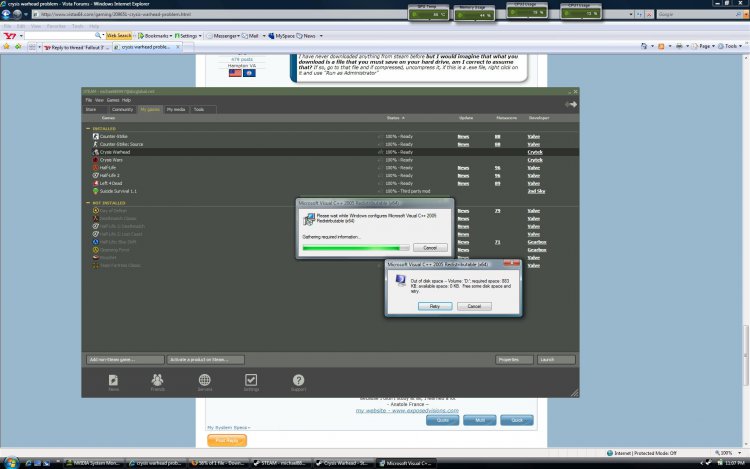750x469 pixels.
Task: Click the Steam mini-mode arrow icon
Action: (571, 104)
